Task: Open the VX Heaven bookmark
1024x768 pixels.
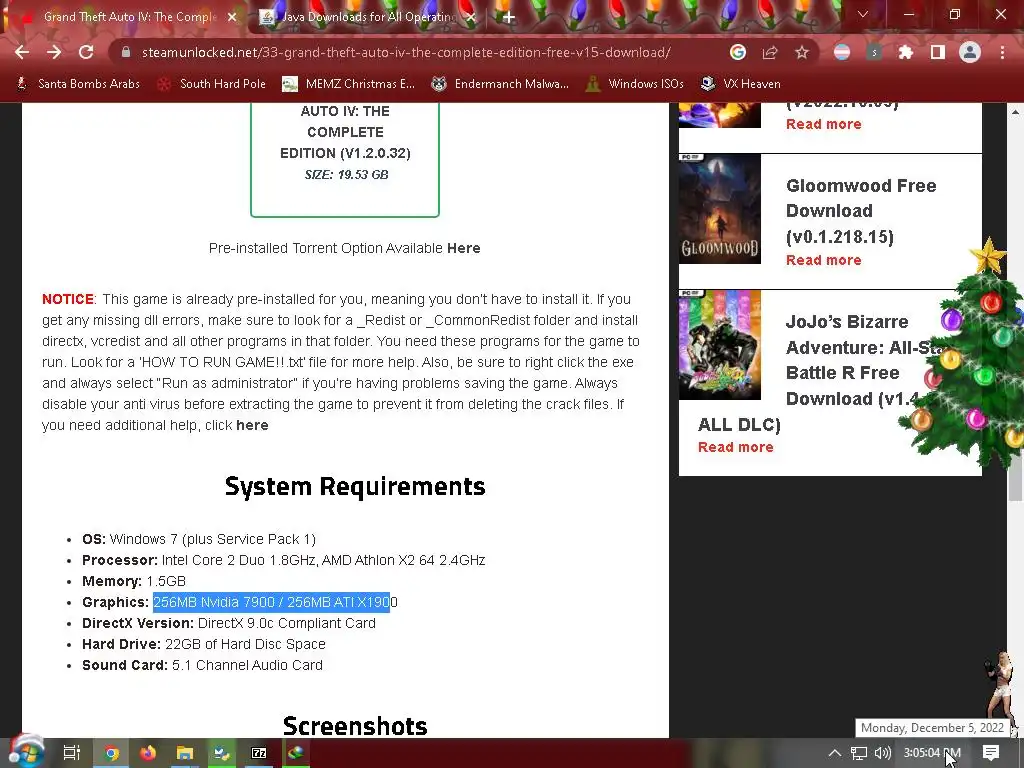Action: [x=741, y=84]
